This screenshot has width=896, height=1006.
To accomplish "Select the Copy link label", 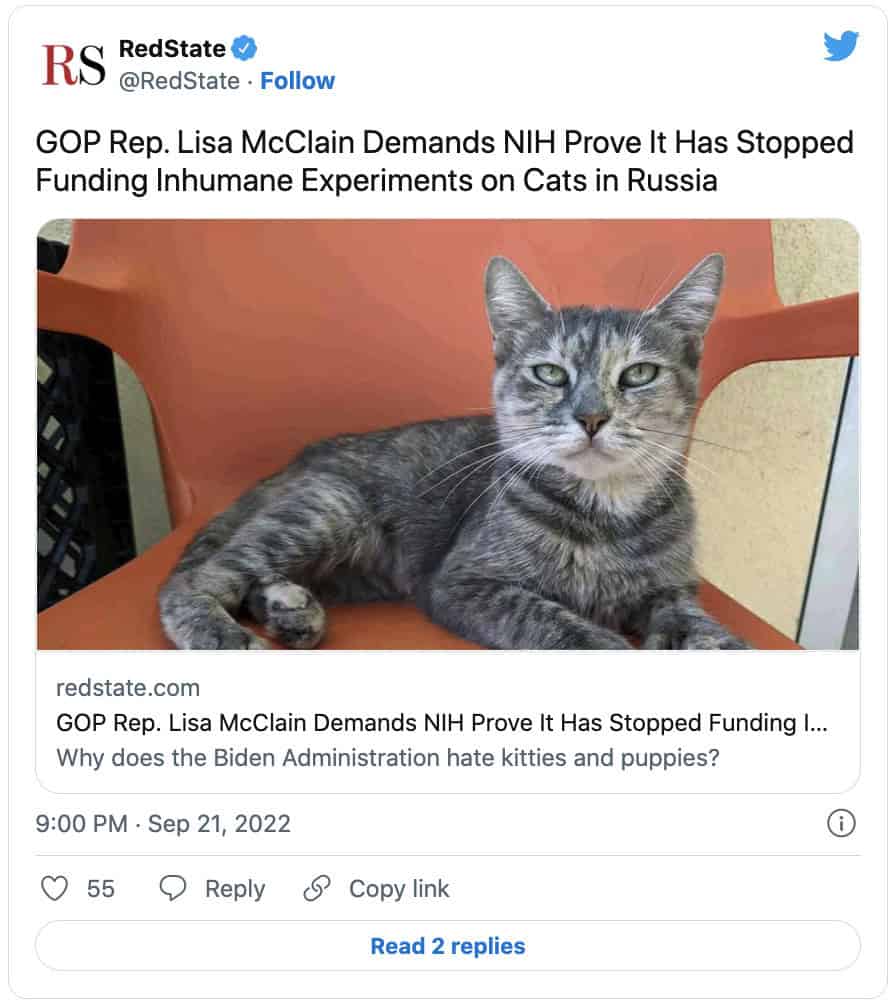I will [x=399, y=889].
